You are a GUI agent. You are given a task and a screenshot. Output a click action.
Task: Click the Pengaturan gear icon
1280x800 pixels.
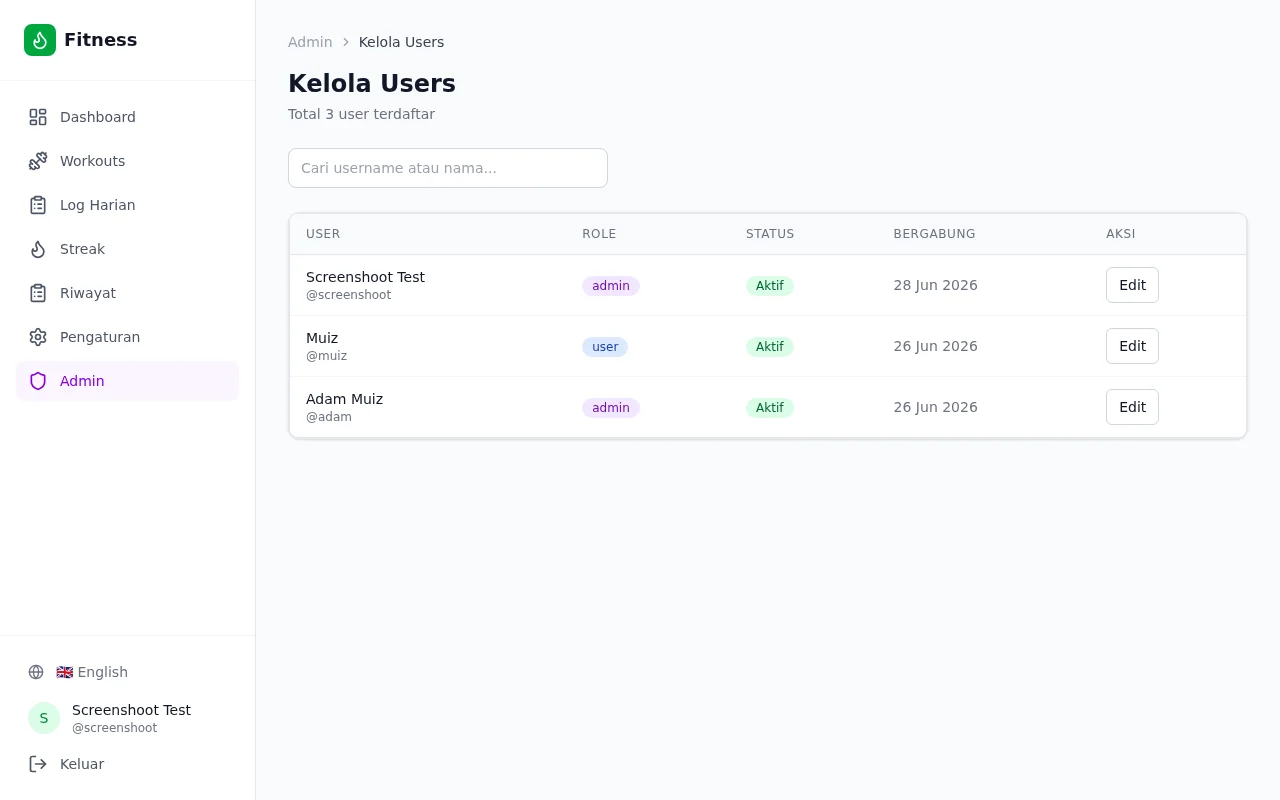[38, 337]
